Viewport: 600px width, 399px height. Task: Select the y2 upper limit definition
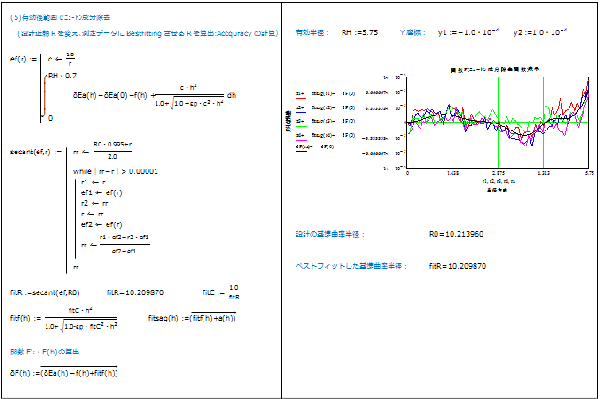[540, 33]
